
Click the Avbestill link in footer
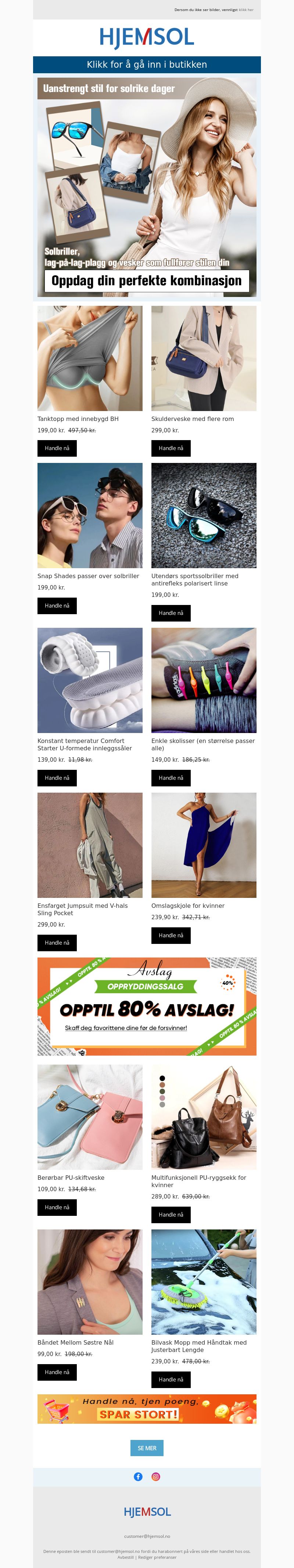click(125, 1557)
